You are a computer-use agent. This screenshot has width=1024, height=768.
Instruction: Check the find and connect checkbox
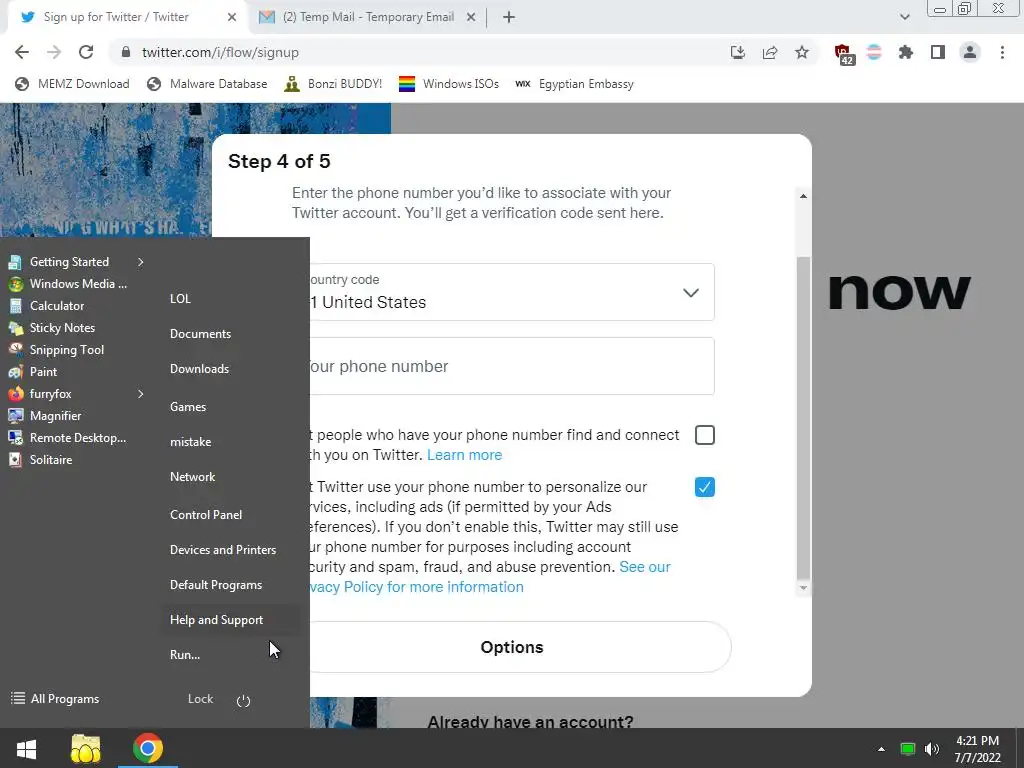click(705, 435)
